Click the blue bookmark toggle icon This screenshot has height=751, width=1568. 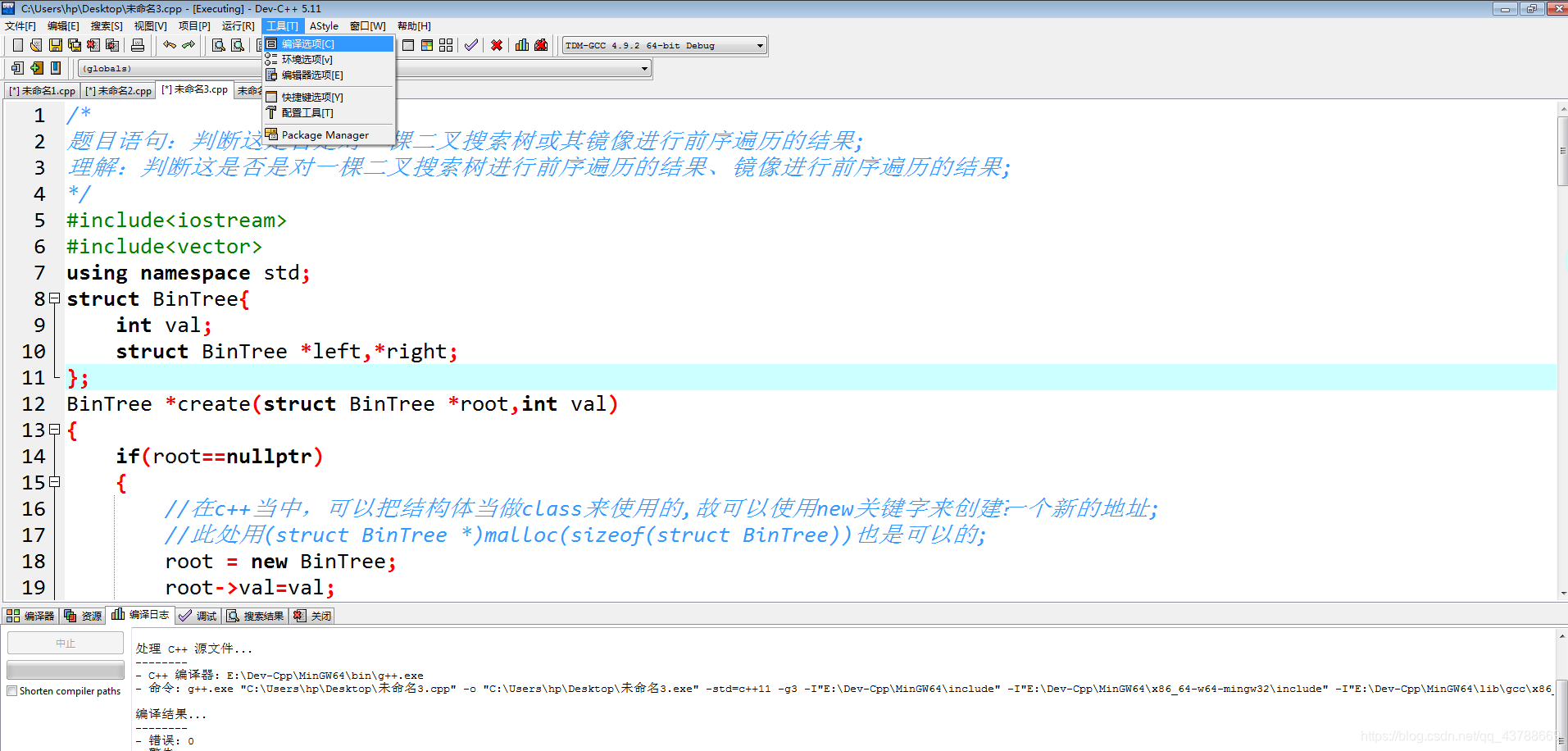point(56,68)
